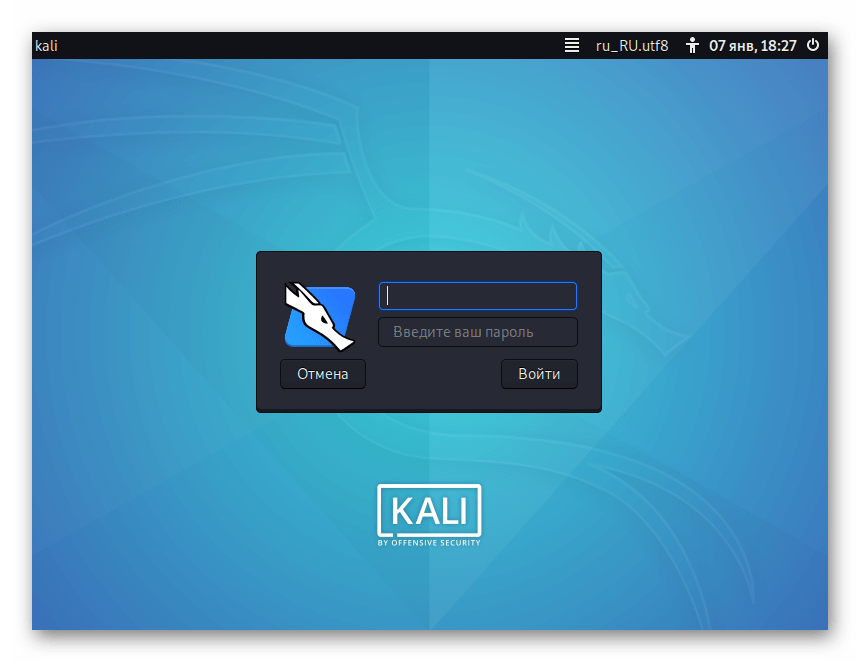The height and width of the screenshot is (662, 860).
Task: Expand the ru_RU.utf8 language selector
Action: coord(630,45)
